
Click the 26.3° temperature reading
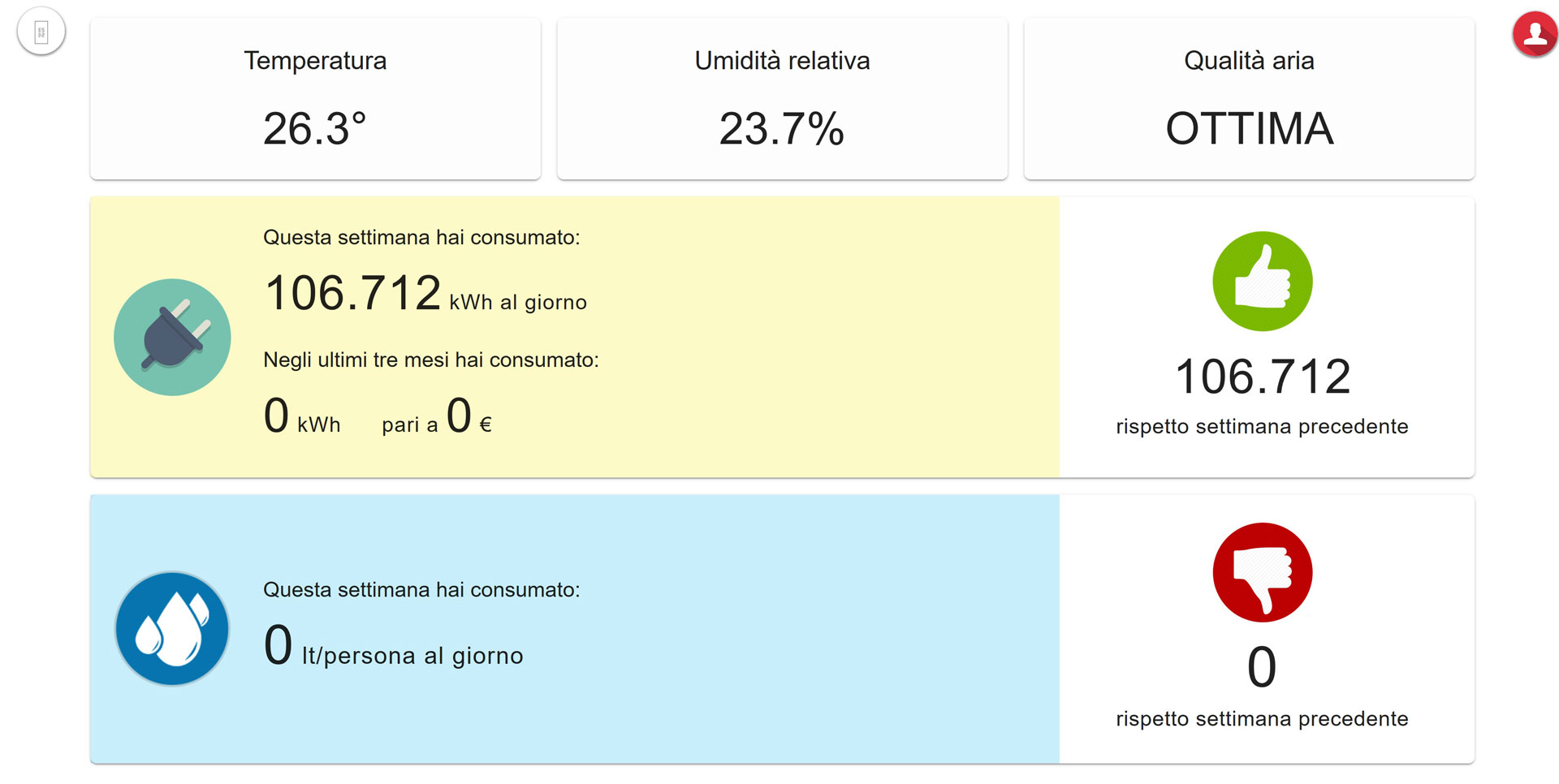click(x=315, y=128)
